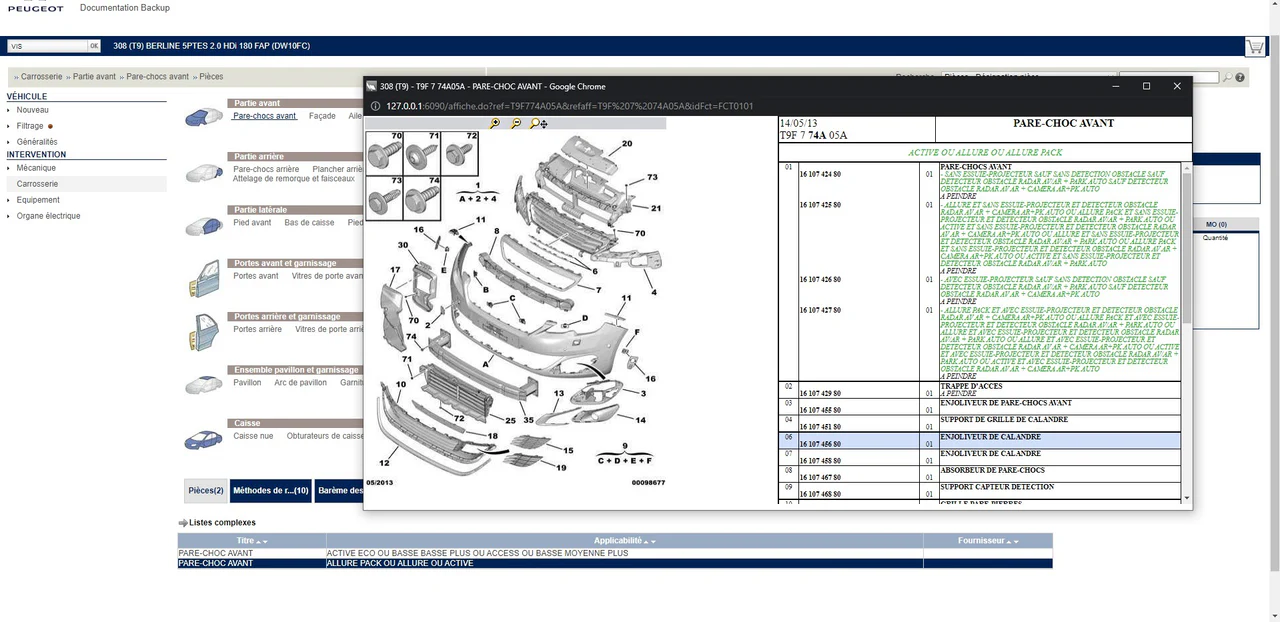This screenshot has width=1280, height=622.
Task: Click the zoom out magnifier in the diagram viewer
Action: [516, 123]
